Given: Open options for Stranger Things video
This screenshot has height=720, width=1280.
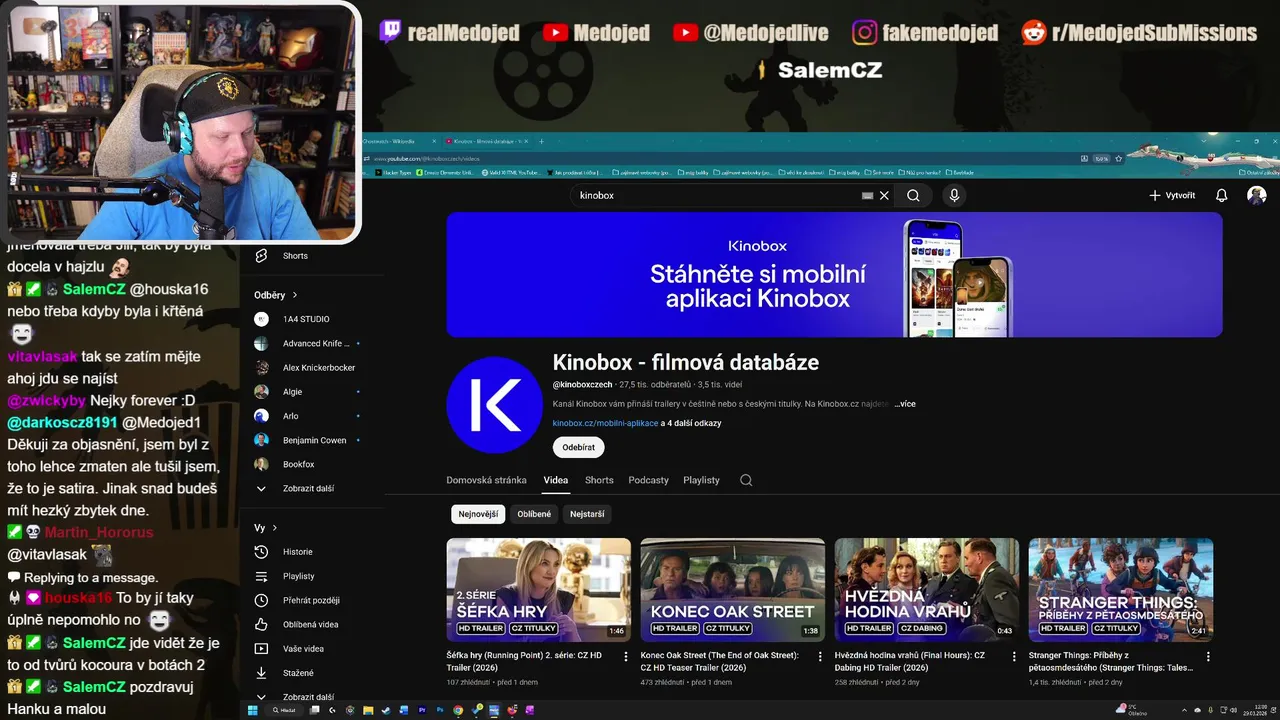Looking at the screenshot, I should click(x=1208, y=657).
